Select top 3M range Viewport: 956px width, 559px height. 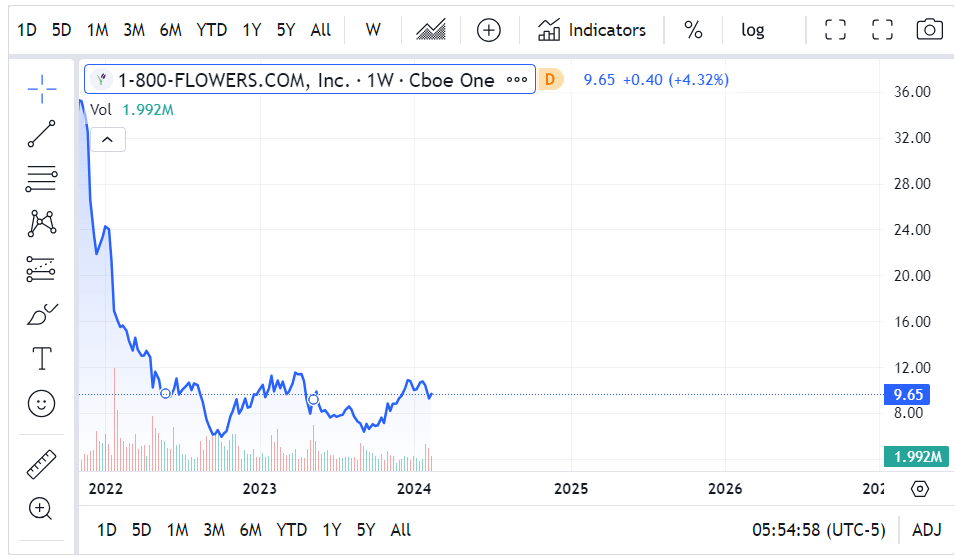pos(134,30)
